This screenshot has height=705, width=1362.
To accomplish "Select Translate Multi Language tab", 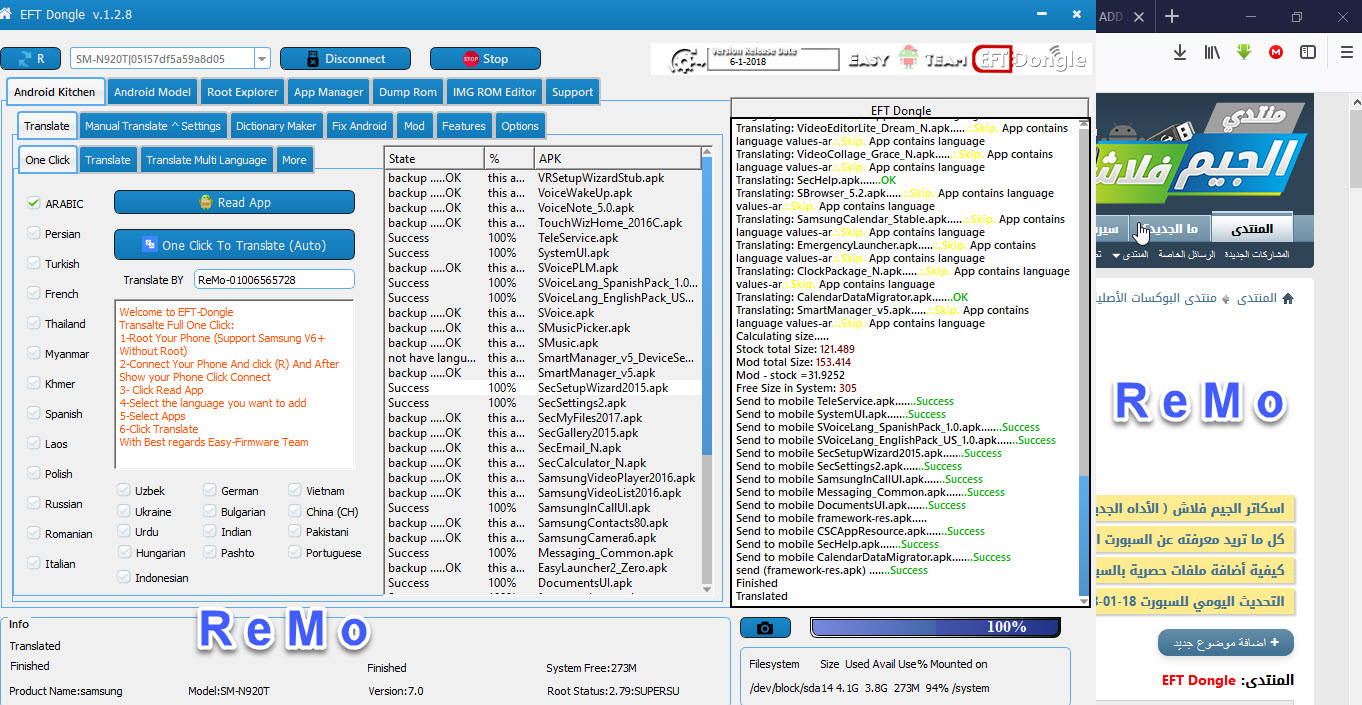I will click(x=206, y=160).
